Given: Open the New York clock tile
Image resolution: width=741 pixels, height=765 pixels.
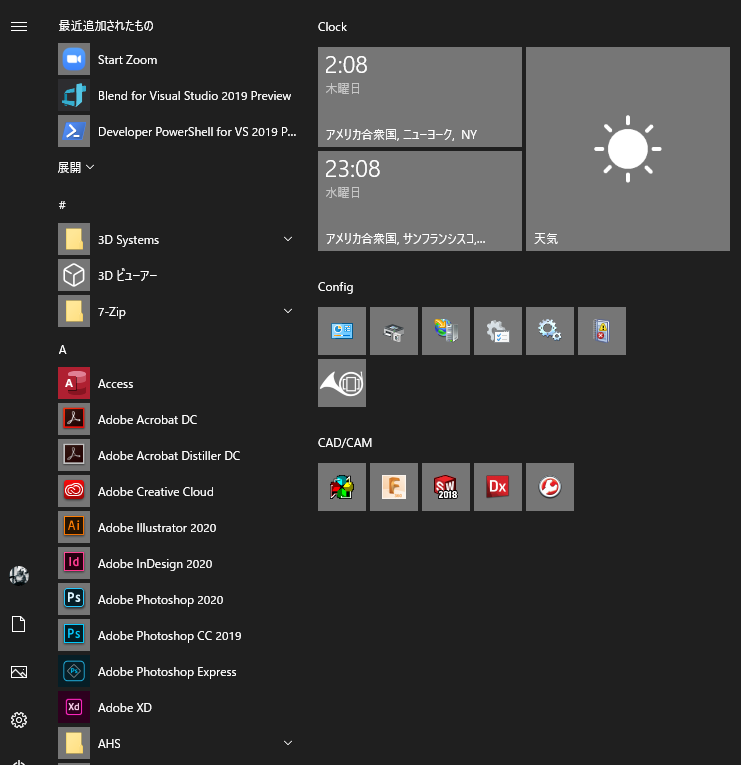Looking at the screenshot, I should [420, 97].
